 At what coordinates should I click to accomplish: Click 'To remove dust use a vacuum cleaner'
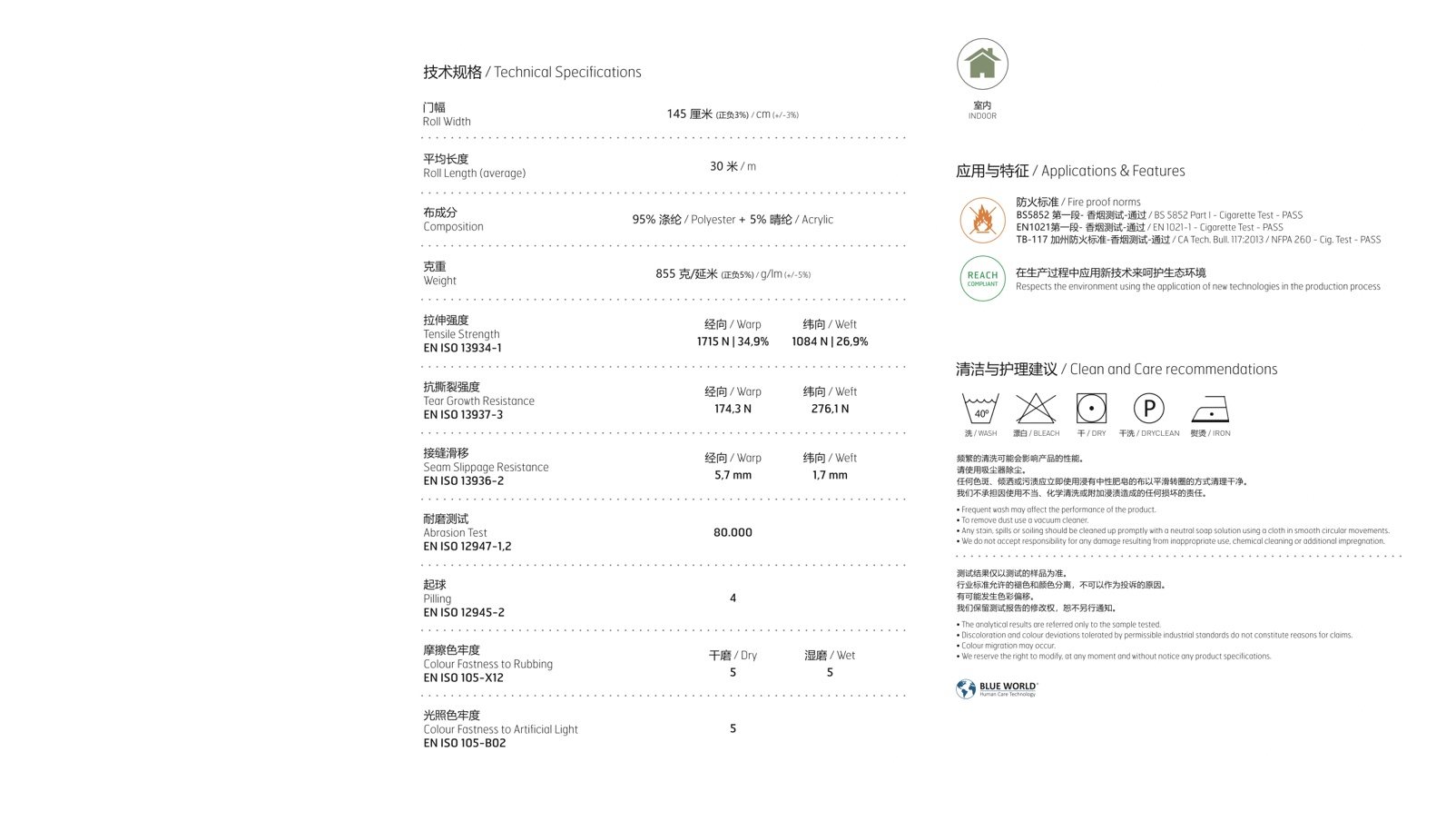[x=1022, y=520]
